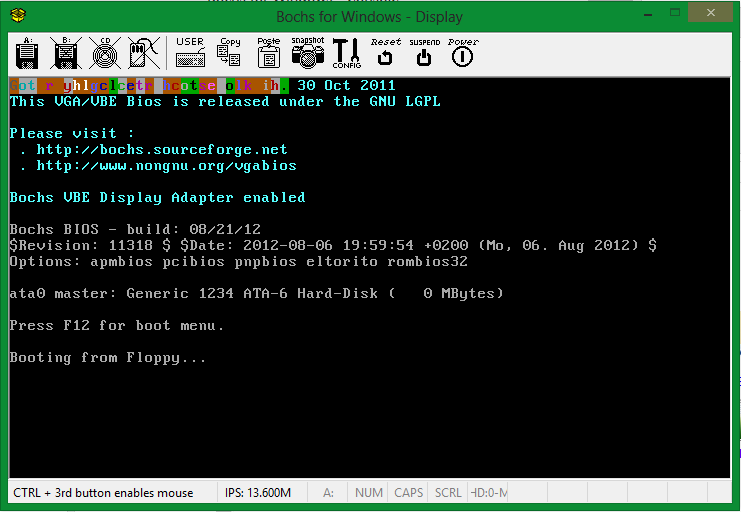Viewport: 741px width, 512px height.
Task: Click the multicolored garbled text in first line
Action: click(x=149, y=86)
